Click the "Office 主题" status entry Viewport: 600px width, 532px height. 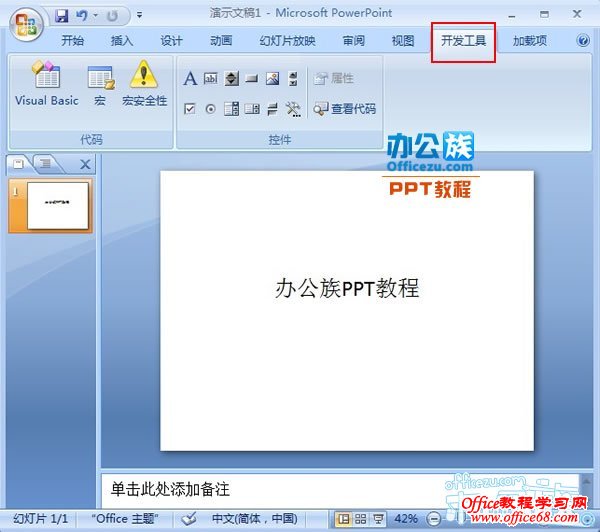[125, 519]
